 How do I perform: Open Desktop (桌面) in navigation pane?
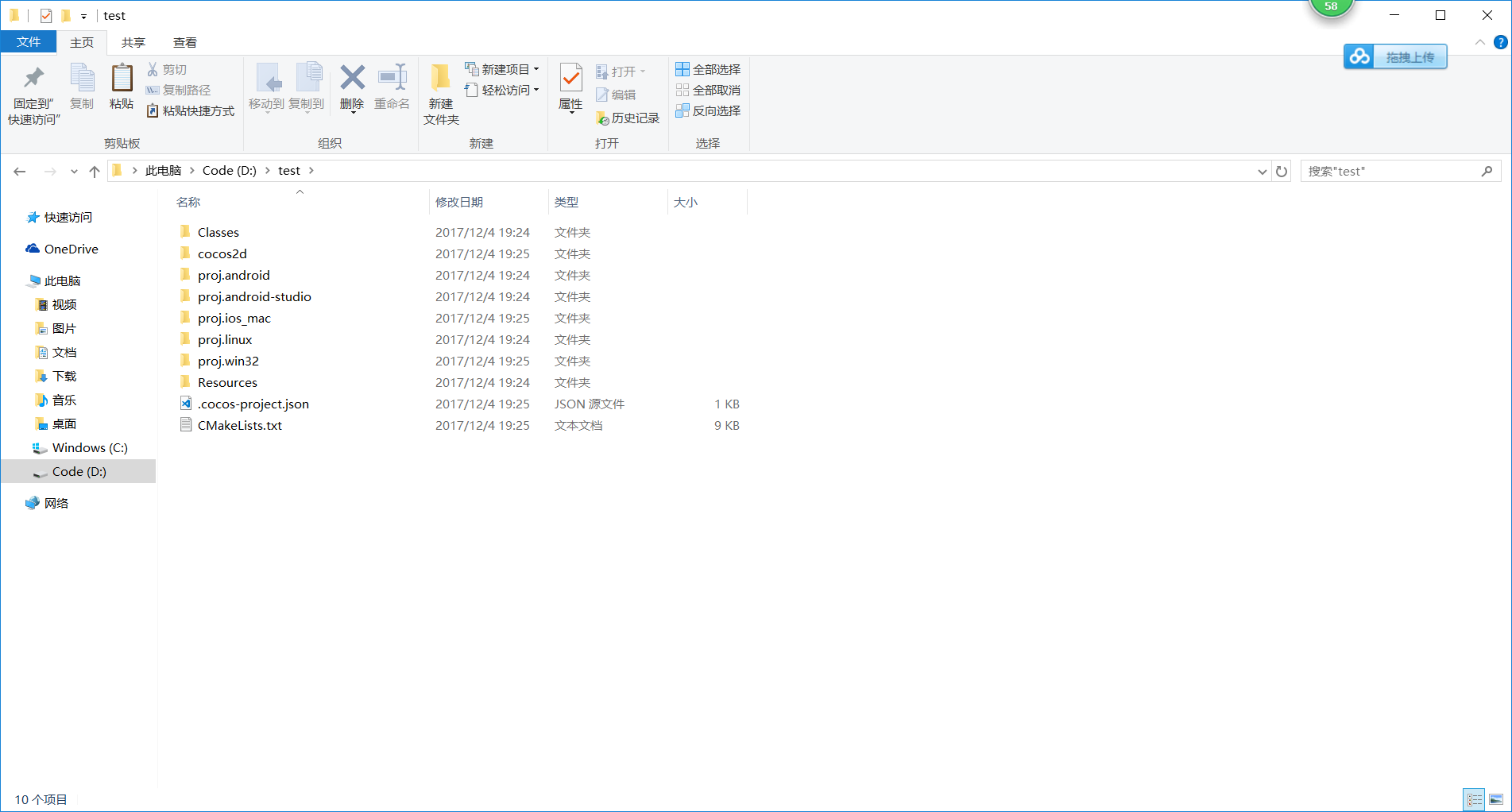(64, 423)
